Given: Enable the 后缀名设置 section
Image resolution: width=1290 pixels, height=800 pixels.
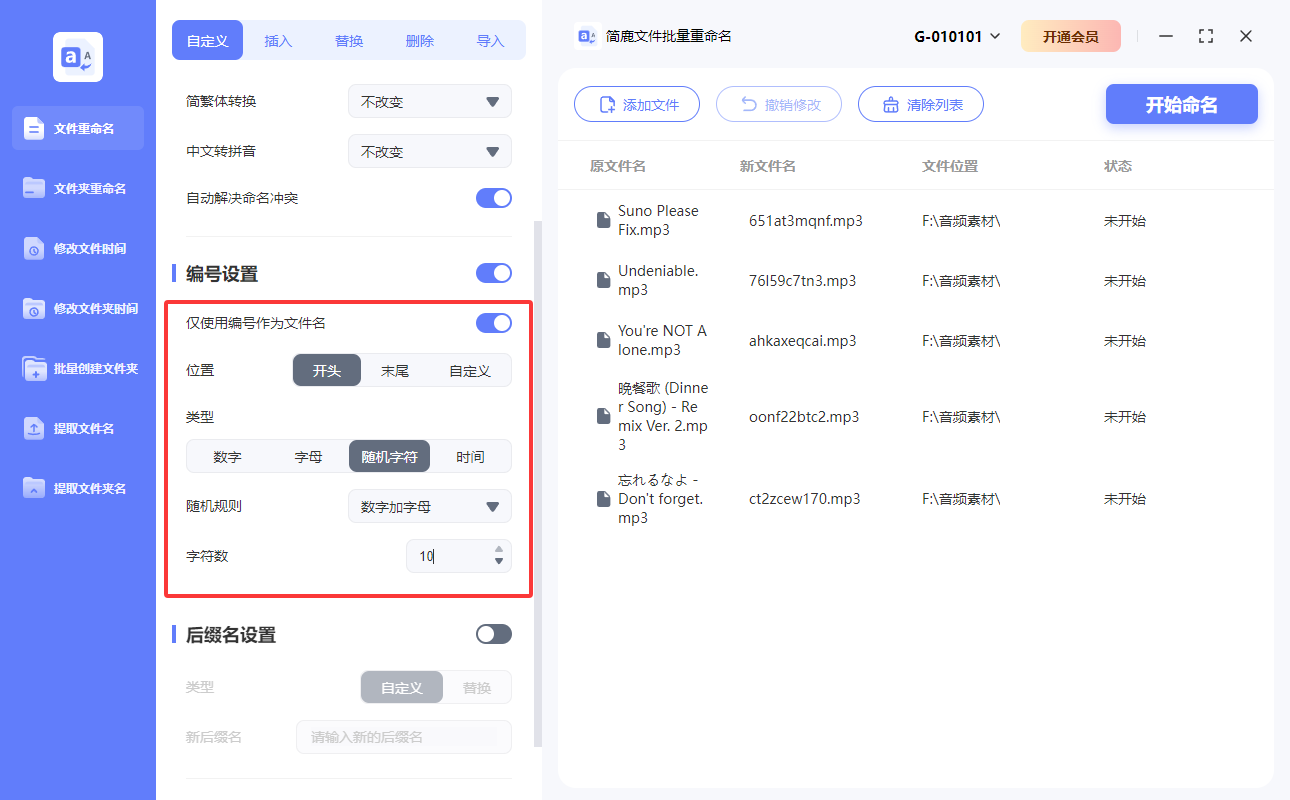Looking at the screenshot, I should 493,633.
